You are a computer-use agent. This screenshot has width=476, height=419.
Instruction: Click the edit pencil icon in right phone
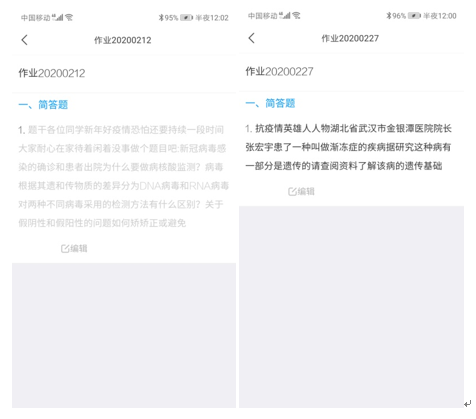(292, 192)
